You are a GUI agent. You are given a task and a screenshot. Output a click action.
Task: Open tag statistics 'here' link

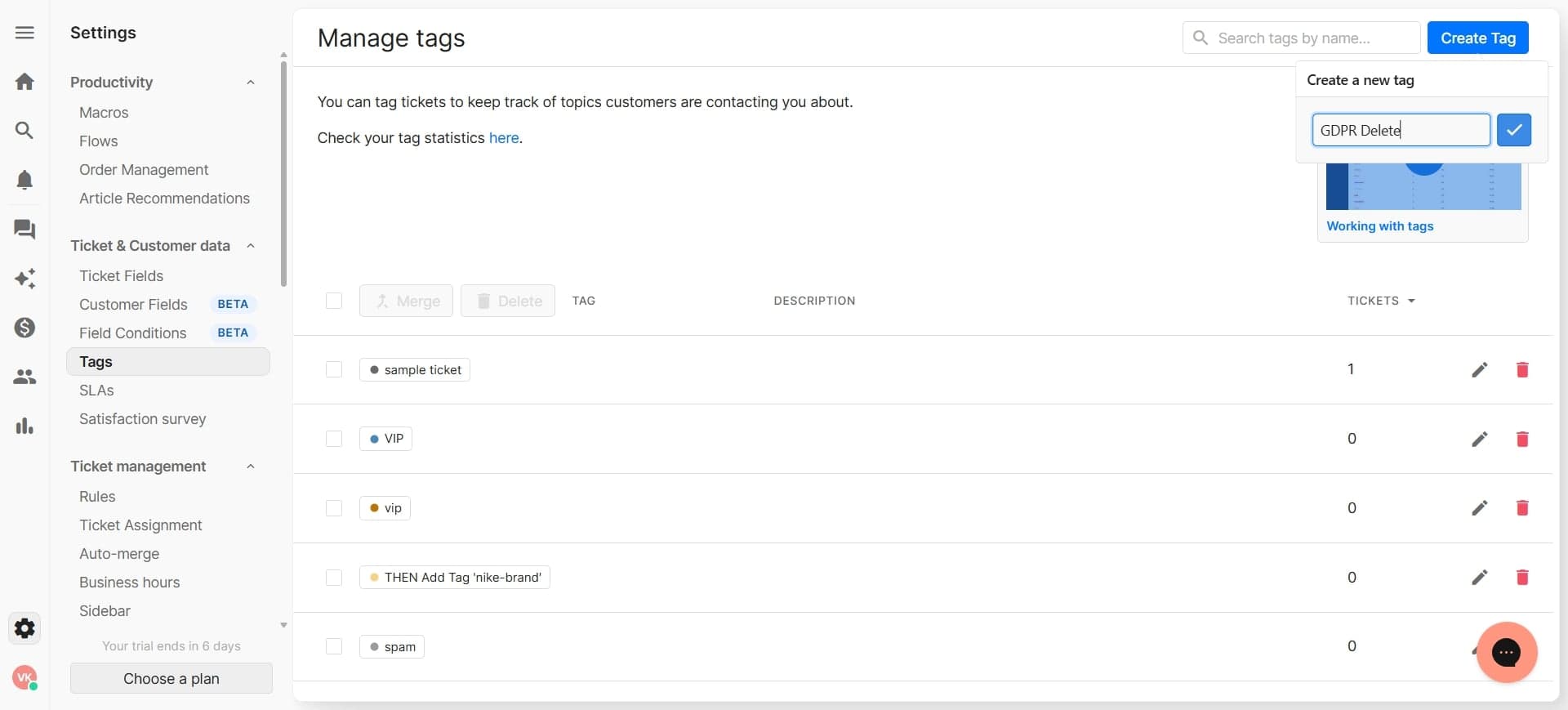coord(504,138)
